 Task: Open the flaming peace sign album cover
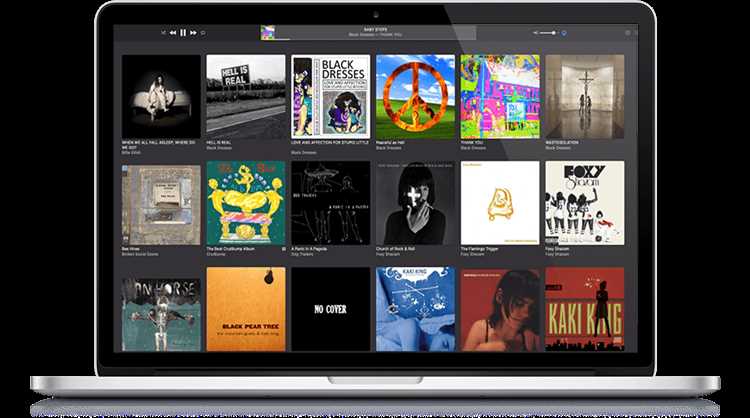(x=415, y=97)
